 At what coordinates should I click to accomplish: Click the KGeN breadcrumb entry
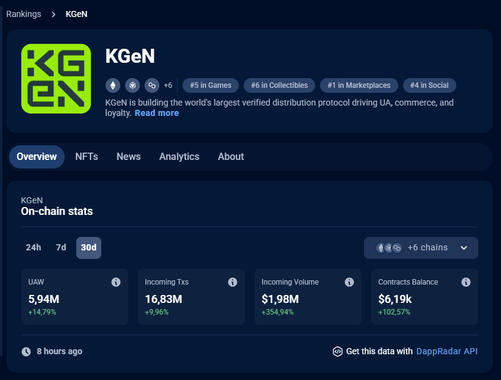click(x=76, y=14)
